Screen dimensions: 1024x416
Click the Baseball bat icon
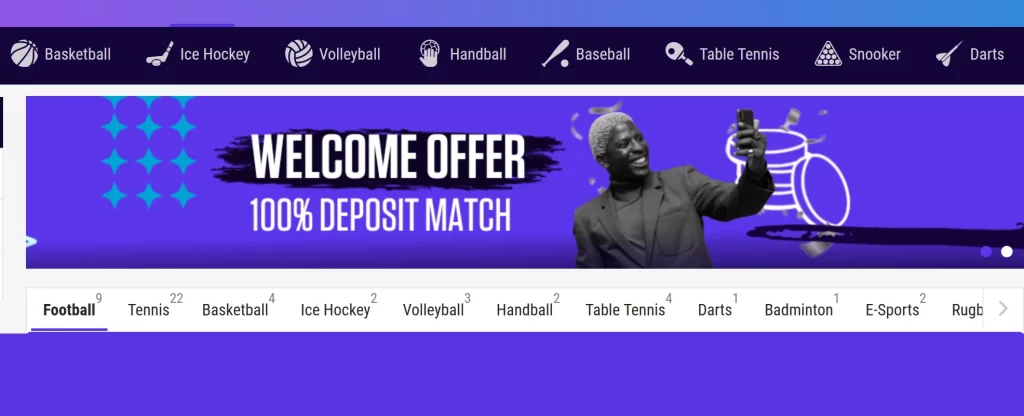pyautogui.click(x=555, y=54)
